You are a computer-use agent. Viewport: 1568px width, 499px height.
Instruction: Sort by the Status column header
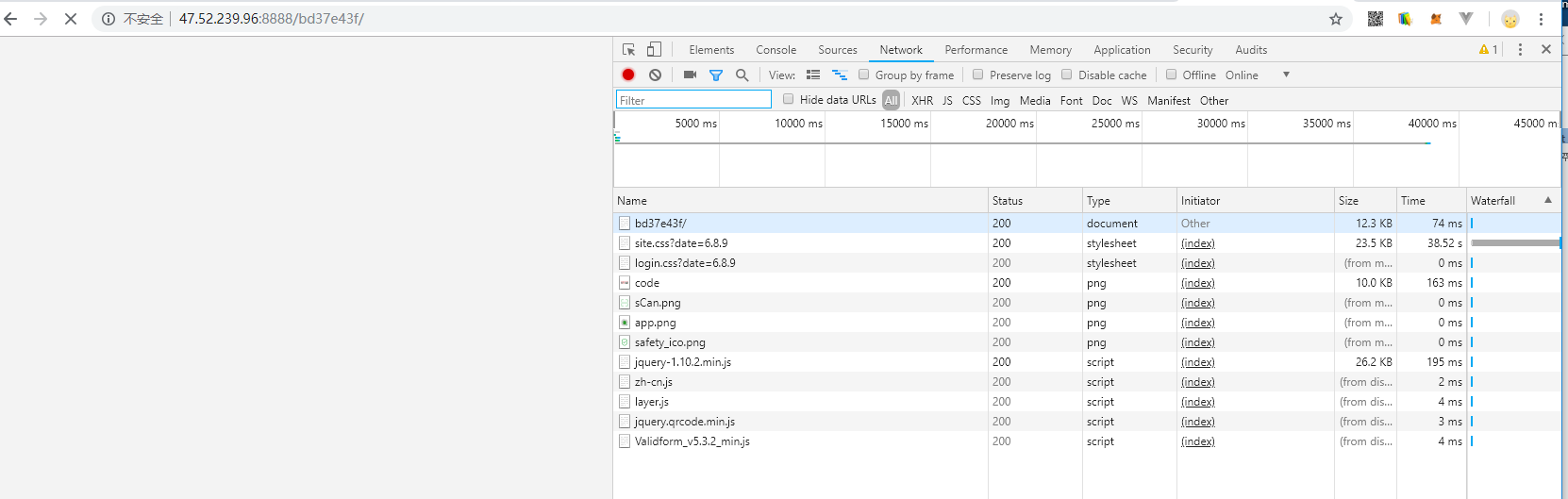pyautogui.click(x=1035, y=201)
